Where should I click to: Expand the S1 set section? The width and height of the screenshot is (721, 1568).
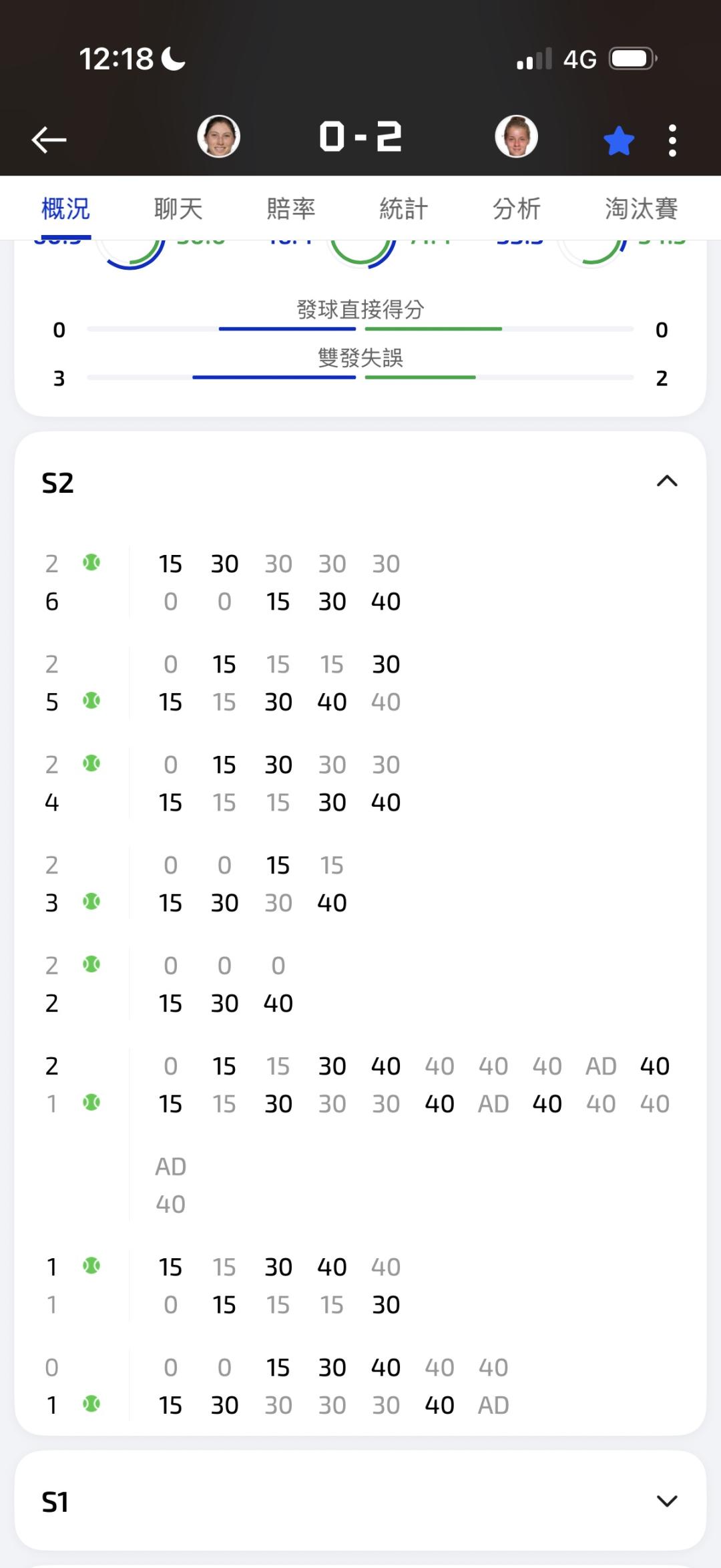pyautogui.click(x=667, y=1502)
